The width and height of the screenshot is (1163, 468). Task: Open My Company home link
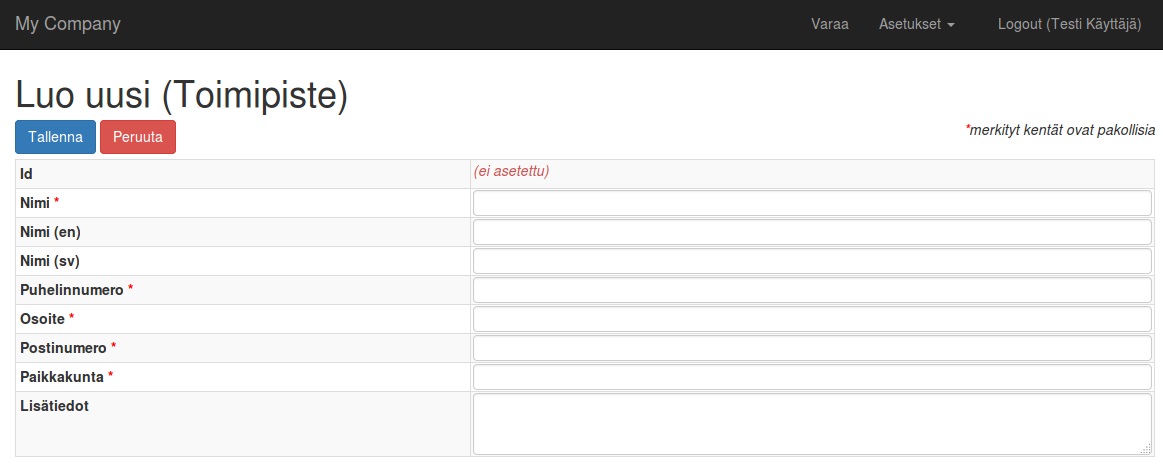pos(67,24)
